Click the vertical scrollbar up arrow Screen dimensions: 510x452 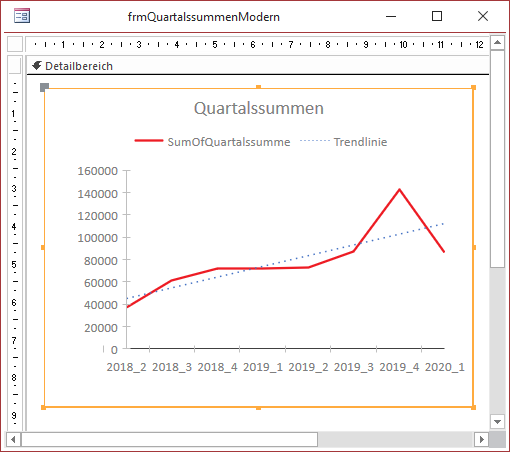(x=497, y=43)
